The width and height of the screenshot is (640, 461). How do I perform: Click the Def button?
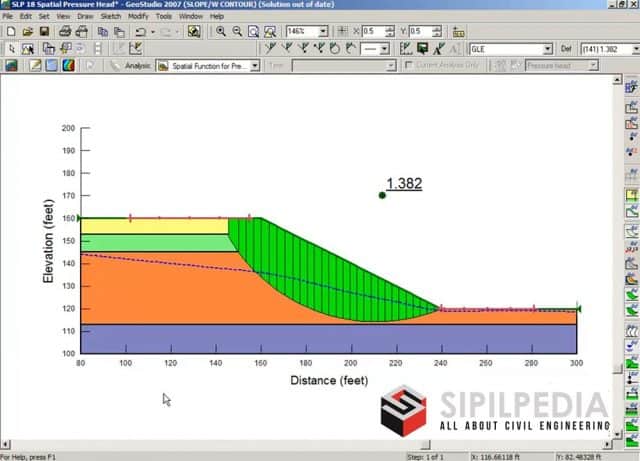[569, 48]
